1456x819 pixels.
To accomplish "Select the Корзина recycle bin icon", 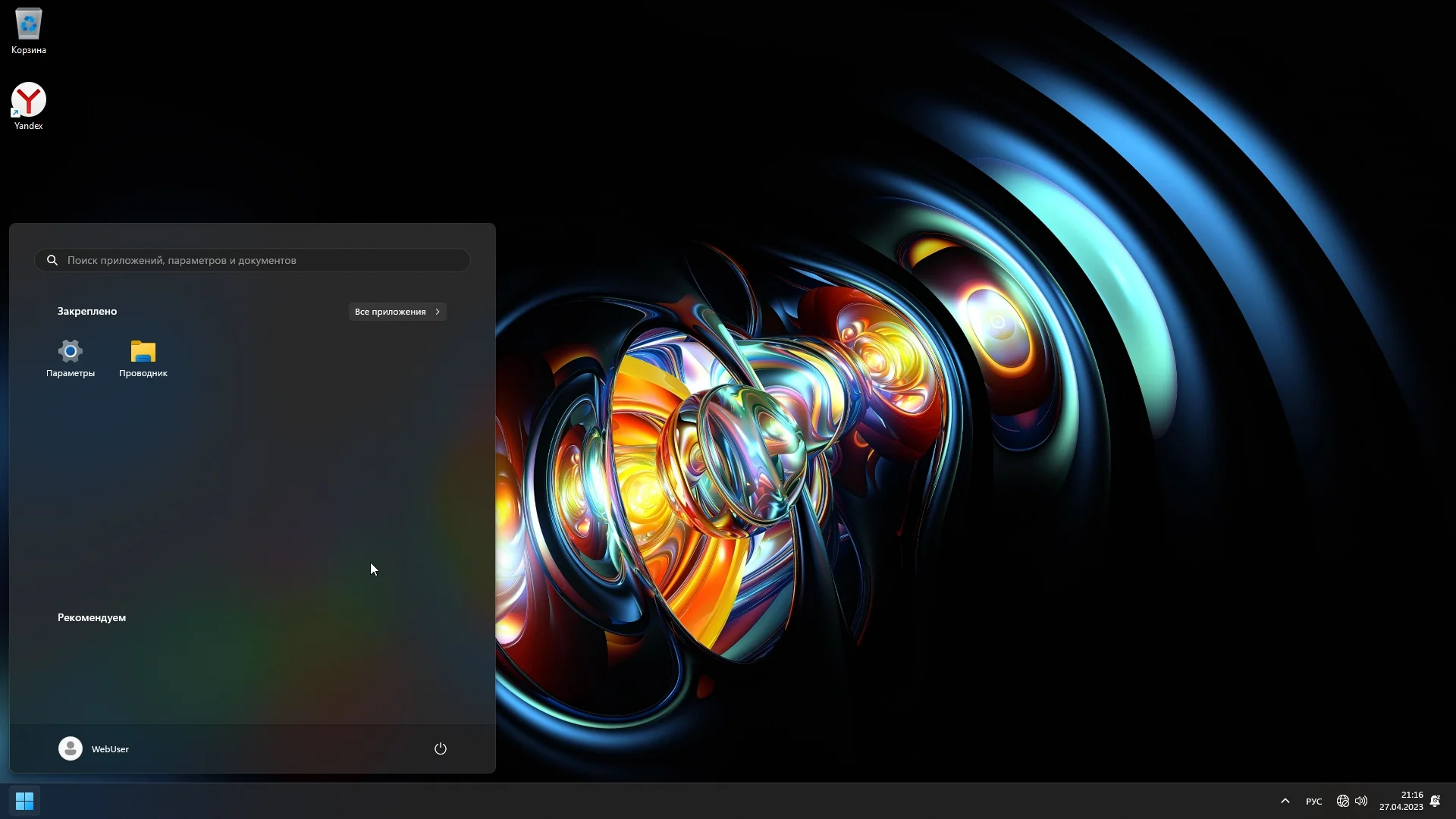I will coord(29,25).
